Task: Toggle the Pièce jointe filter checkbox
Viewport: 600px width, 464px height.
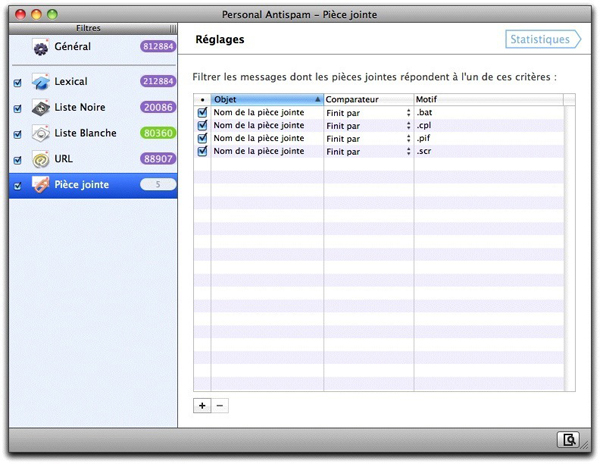Action: pyautogui.click(x=18, y=186)
